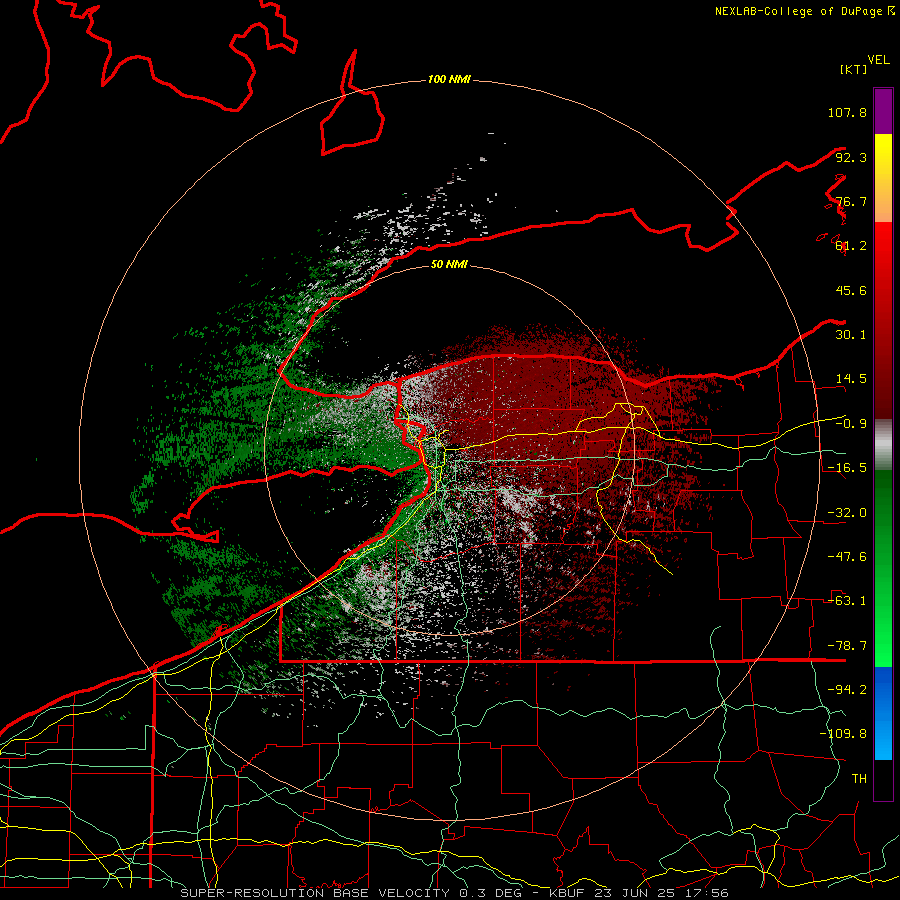The image size is (900, 900).
Task: Click the 76.7 velocity legend value
Action: click(851, 201)
